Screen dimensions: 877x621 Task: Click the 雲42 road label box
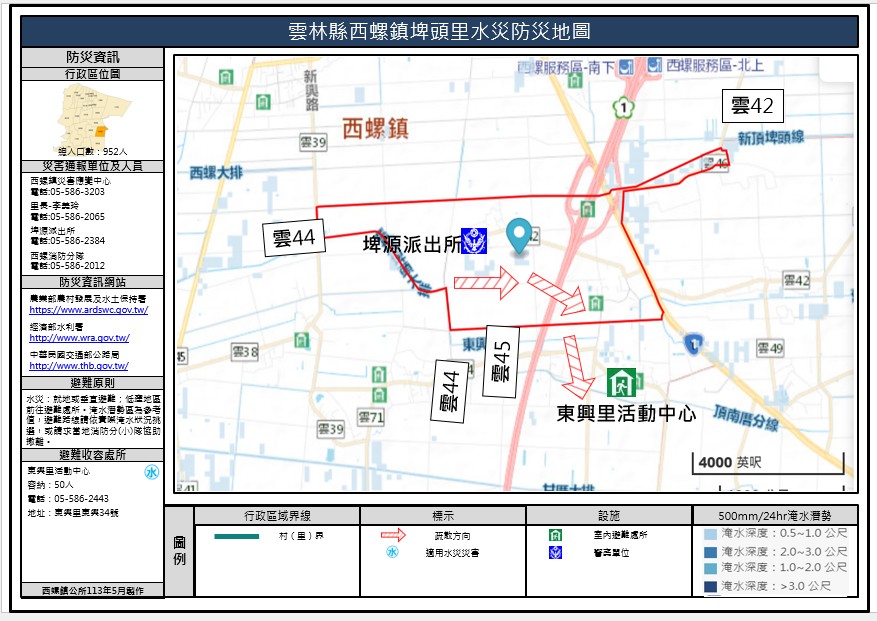tap(753, 106)
